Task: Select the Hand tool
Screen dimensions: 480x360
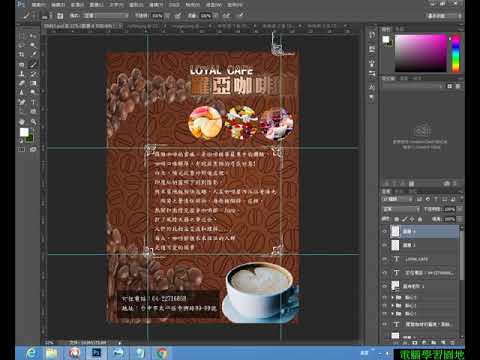Action: [22, 122]
